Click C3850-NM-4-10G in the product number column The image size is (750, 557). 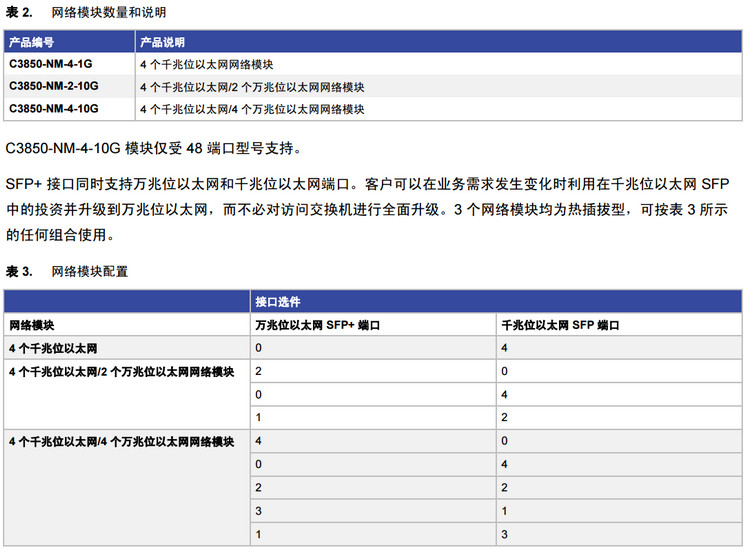coord(54,108)
